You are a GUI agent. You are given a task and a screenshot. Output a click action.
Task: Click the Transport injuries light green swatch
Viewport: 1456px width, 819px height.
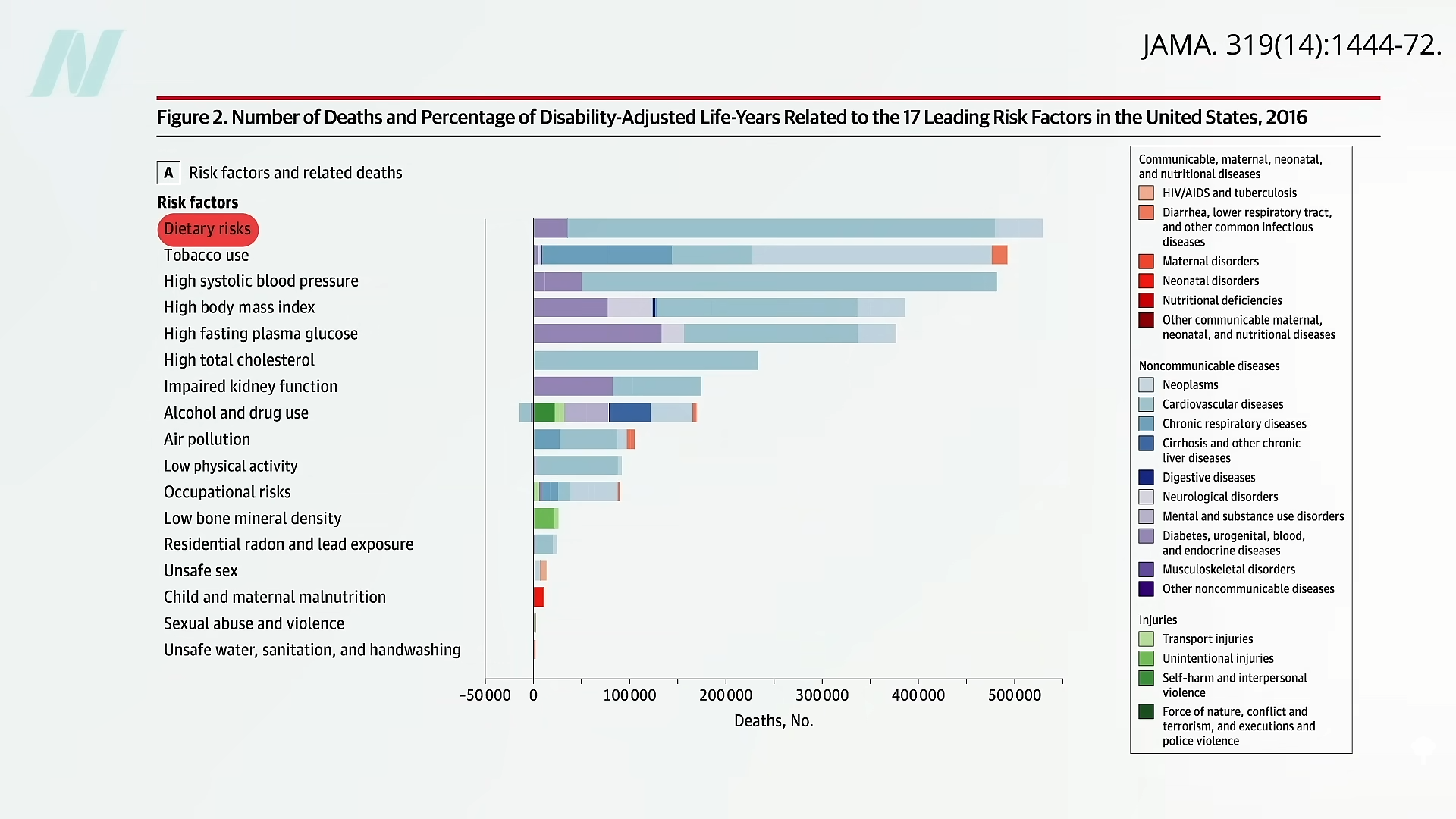tap(1146, 639)
